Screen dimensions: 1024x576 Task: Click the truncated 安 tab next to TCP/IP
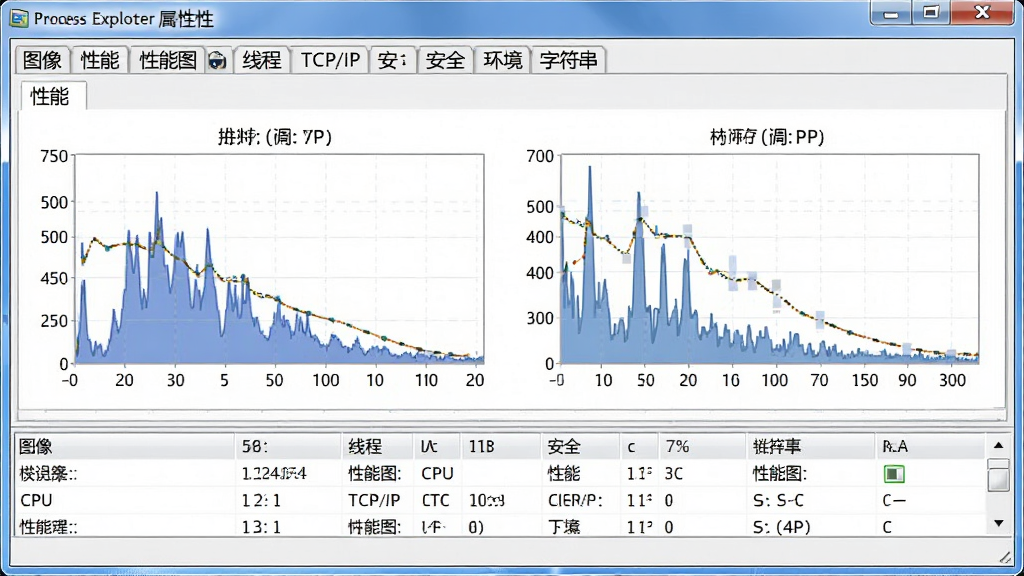click(x=392, y=60)
